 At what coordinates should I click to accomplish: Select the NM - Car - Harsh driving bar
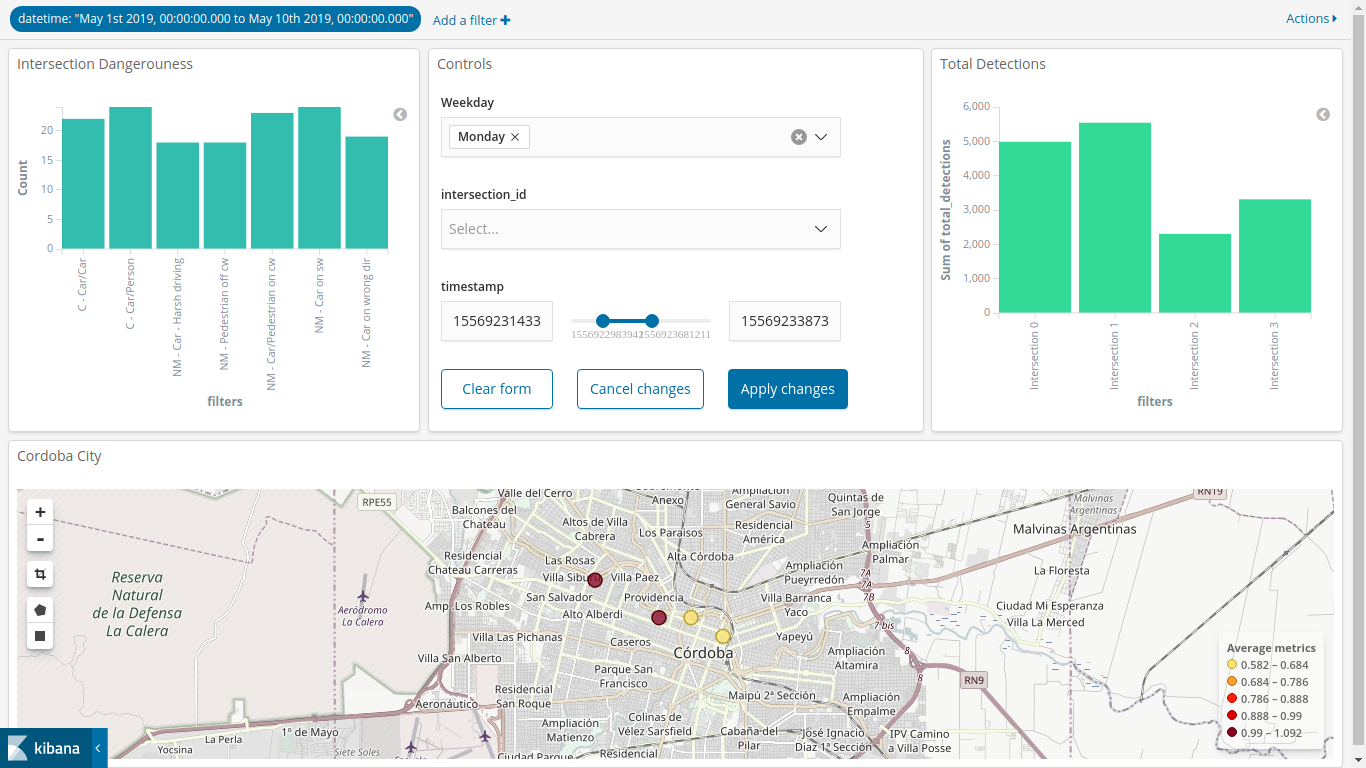[178, 196]
